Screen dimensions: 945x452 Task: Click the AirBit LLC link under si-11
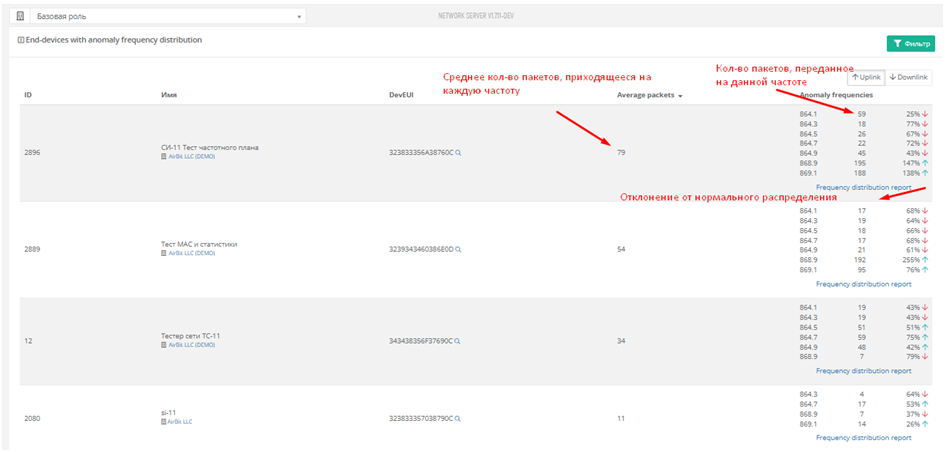click(180, 422)
